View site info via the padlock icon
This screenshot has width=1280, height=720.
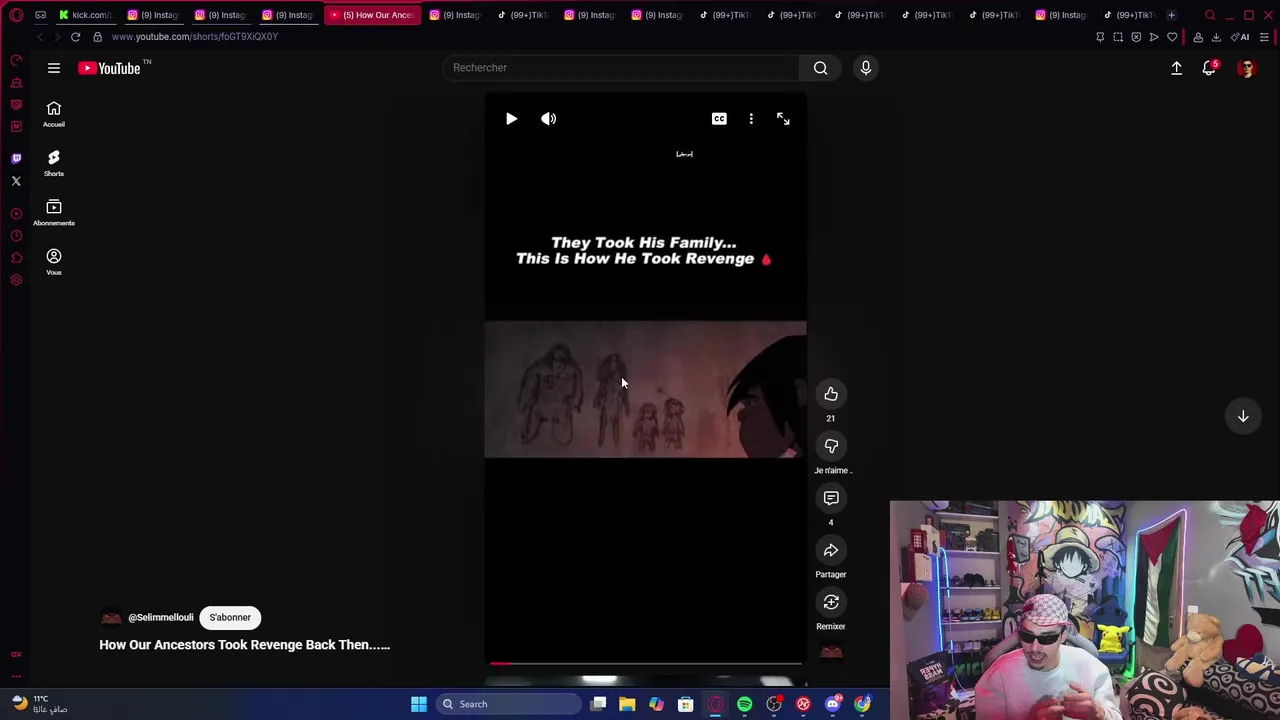pyautogui.click(x=97, y=37)
